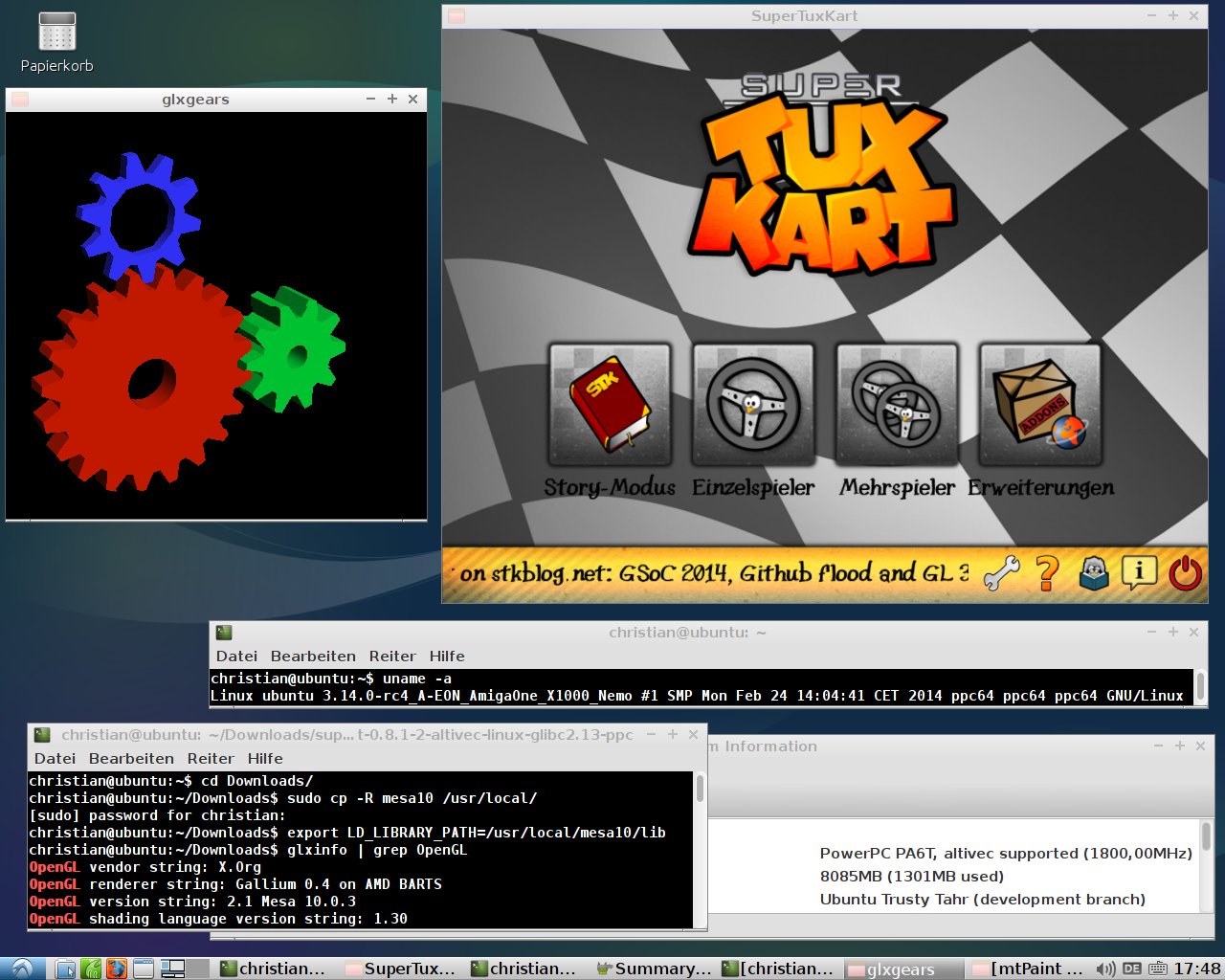
Task: Click the orange question mark help icon
Action: [1047, 573]
